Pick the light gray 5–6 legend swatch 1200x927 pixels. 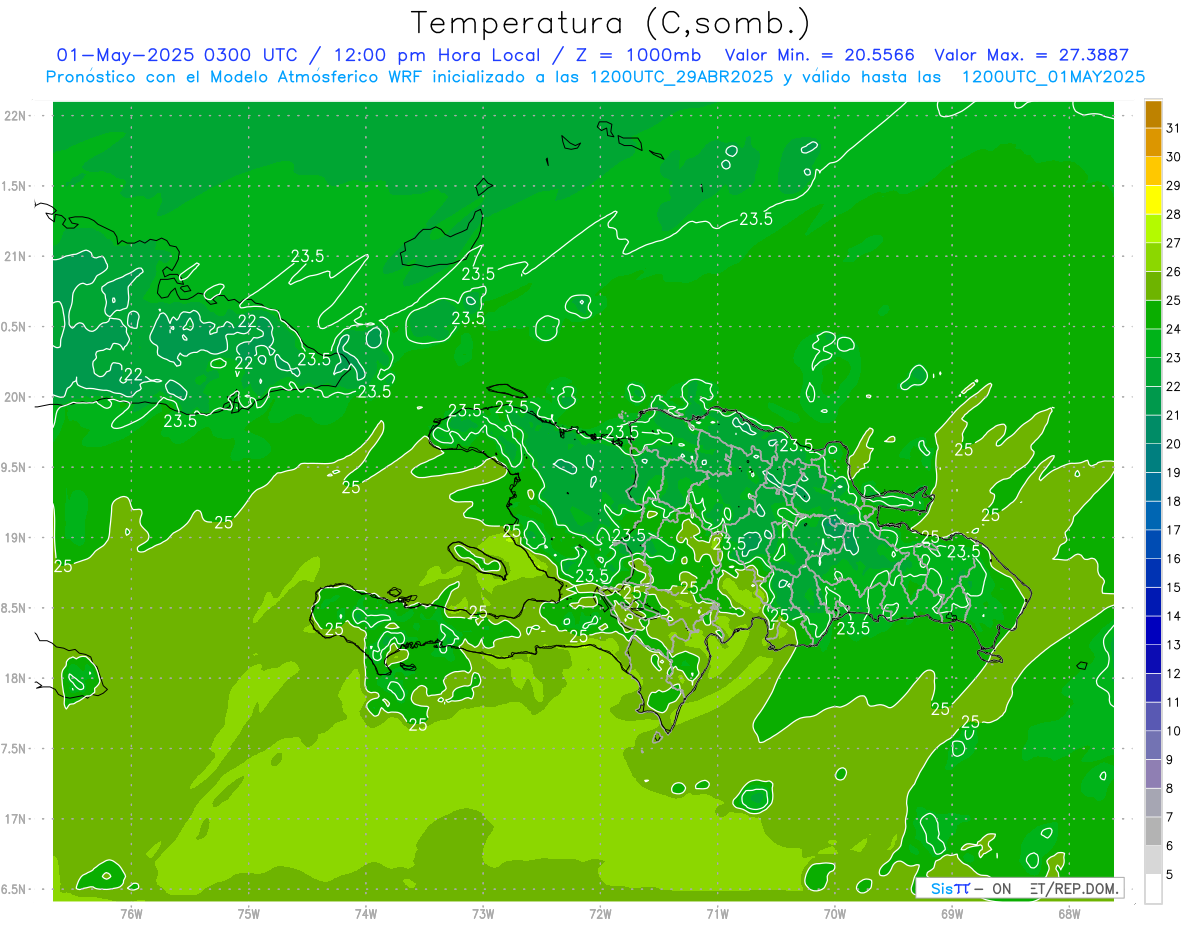(x=1153, y=860)
